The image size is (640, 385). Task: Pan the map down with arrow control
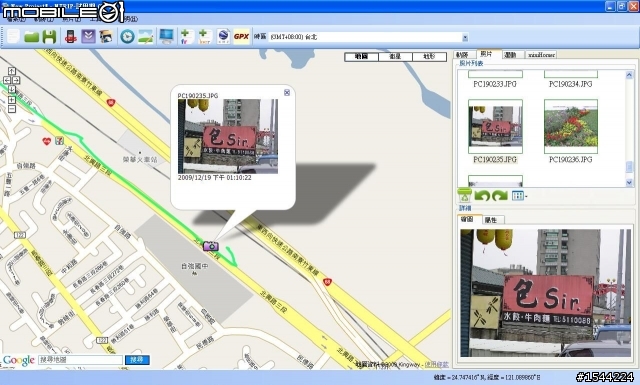tap(11, 89)
